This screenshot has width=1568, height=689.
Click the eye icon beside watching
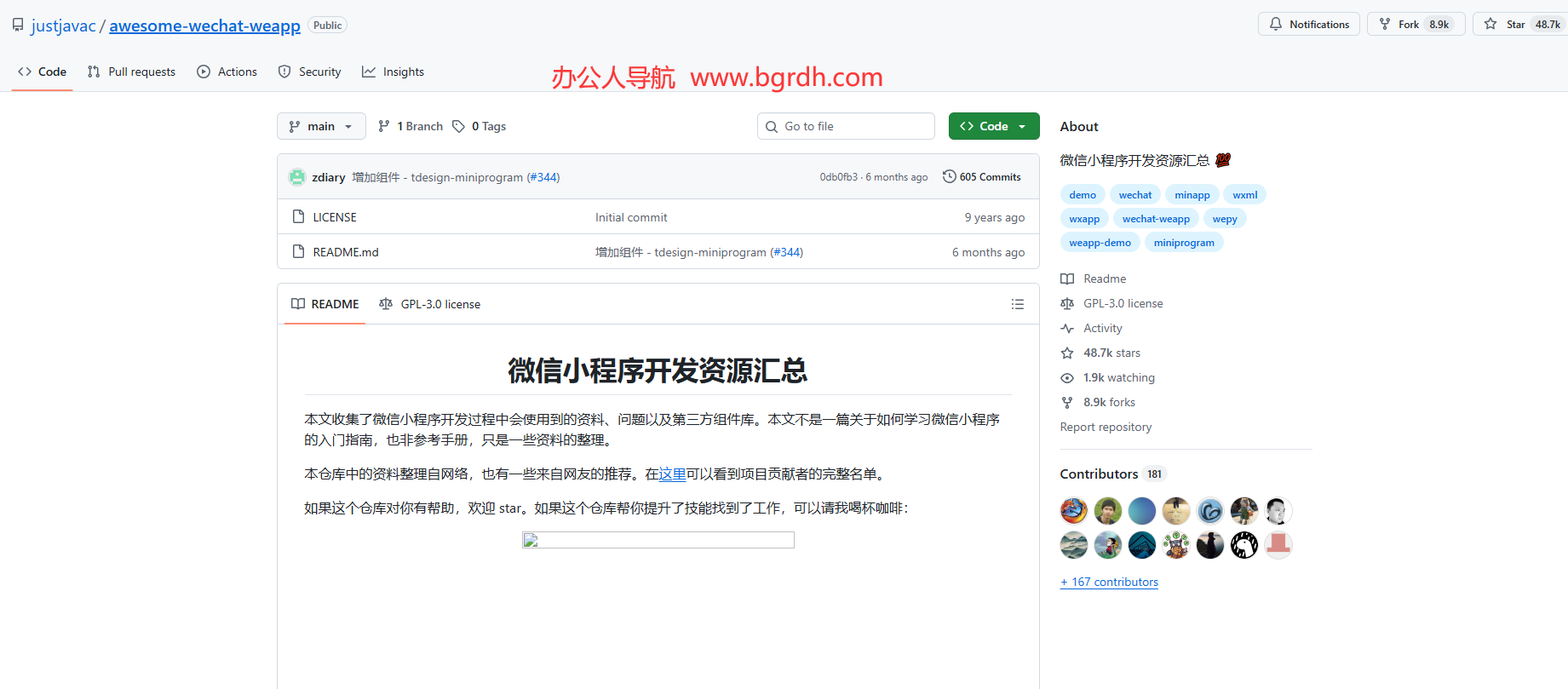1067,377
